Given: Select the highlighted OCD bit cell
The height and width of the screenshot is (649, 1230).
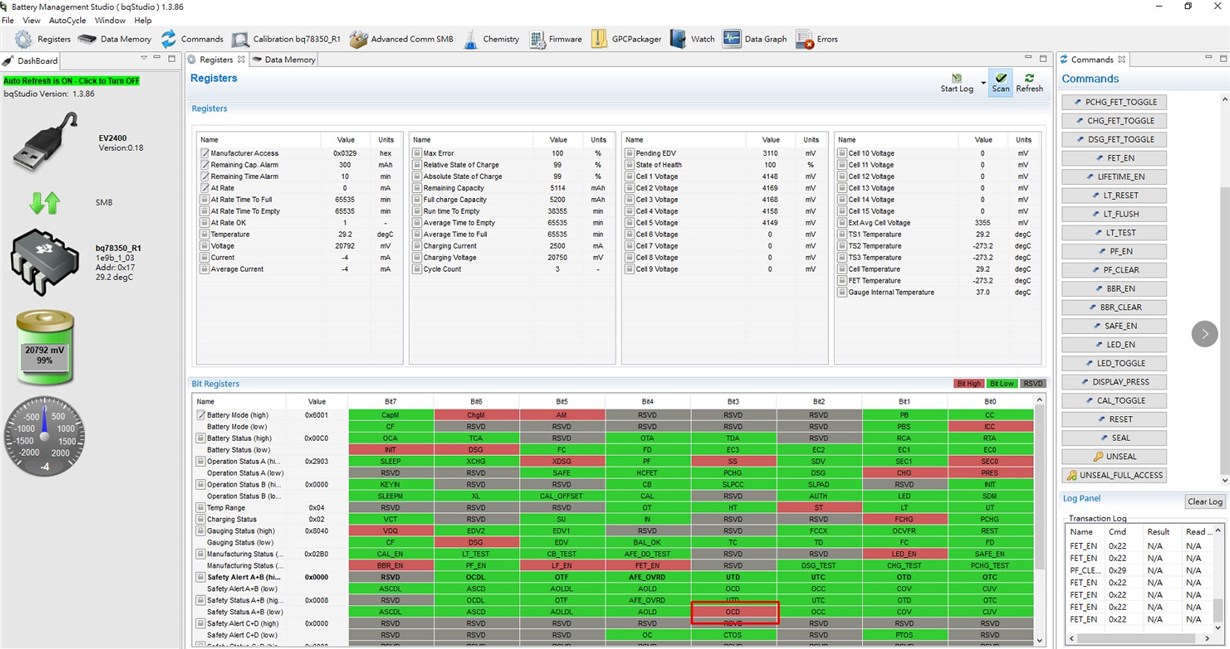Looking at the screenshot, I should 733,612.
